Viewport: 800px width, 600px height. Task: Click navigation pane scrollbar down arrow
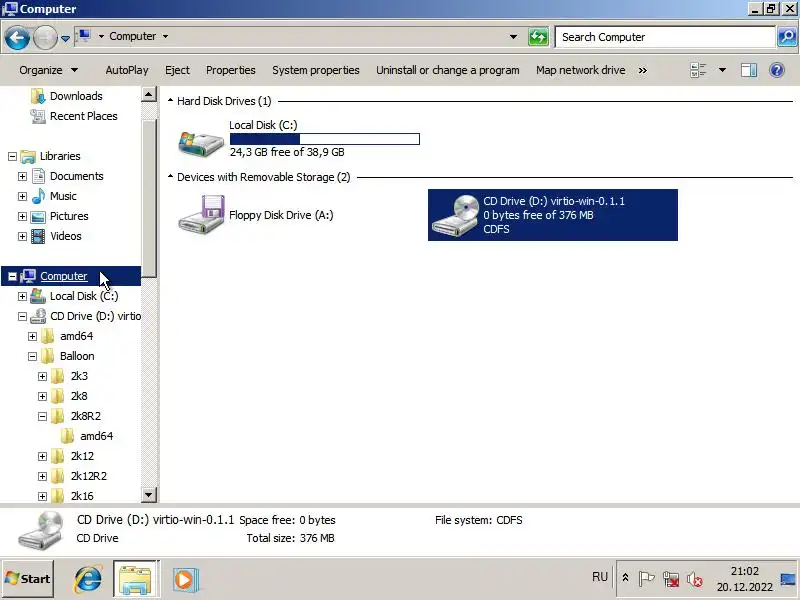pos(148,494)
